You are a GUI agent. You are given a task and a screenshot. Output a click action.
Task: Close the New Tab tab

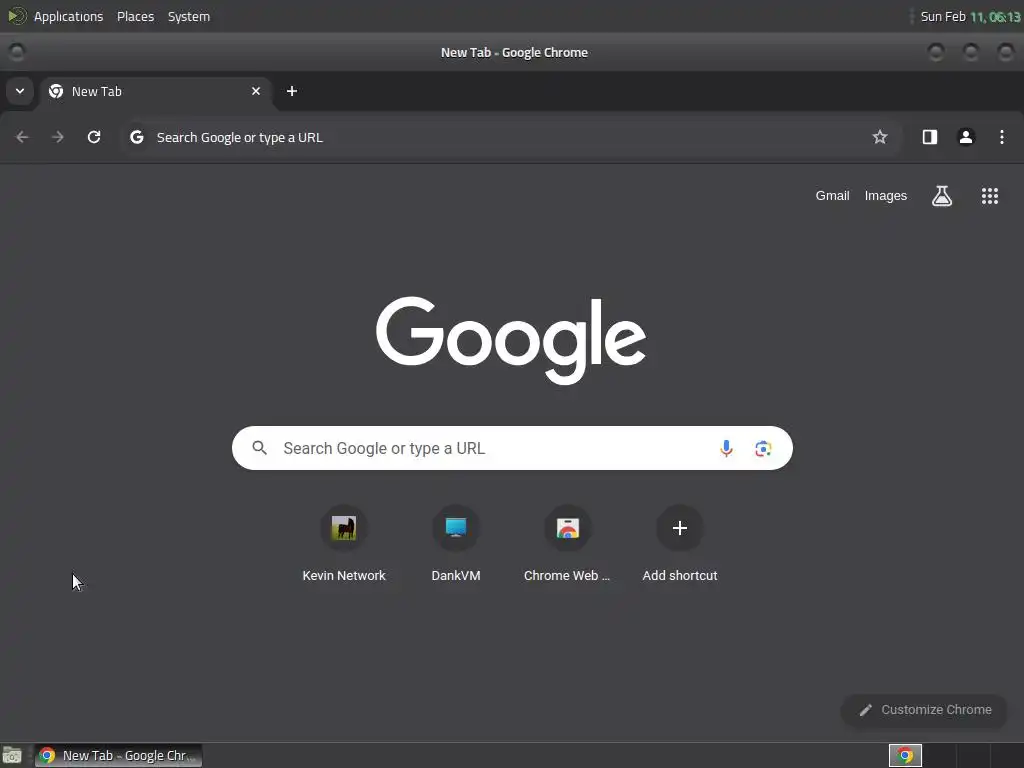click(256, 91)
